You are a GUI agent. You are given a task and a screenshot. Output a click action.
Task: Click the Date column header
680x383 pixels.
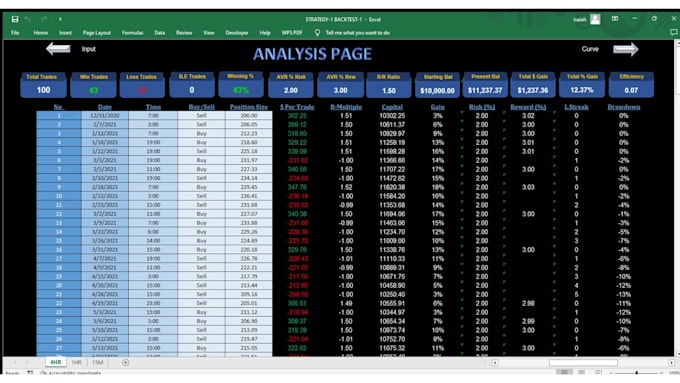click(x=105, y=107)
